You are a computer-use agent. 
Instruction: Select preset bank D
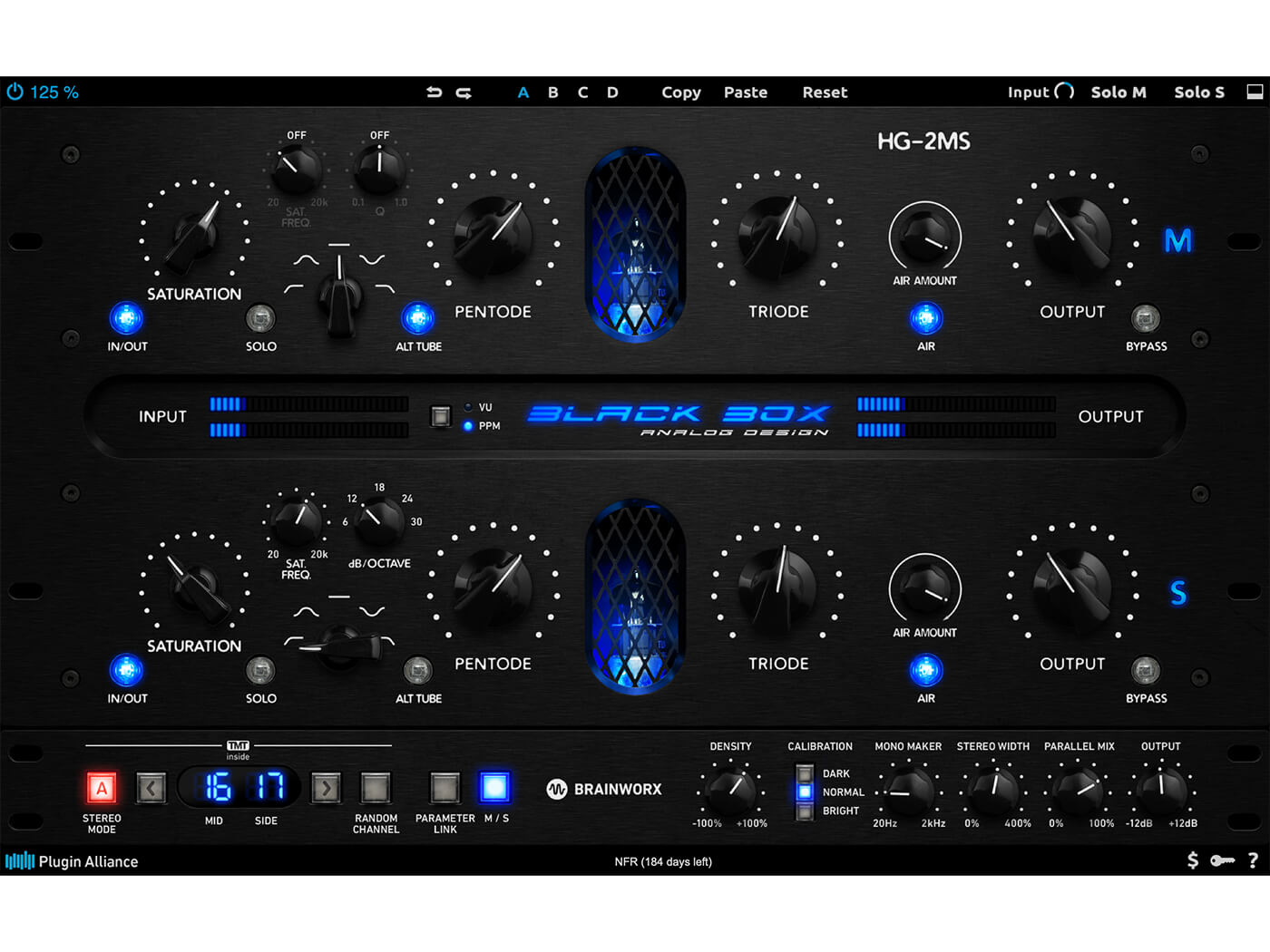pyautogui.click(x=612, y=92)
